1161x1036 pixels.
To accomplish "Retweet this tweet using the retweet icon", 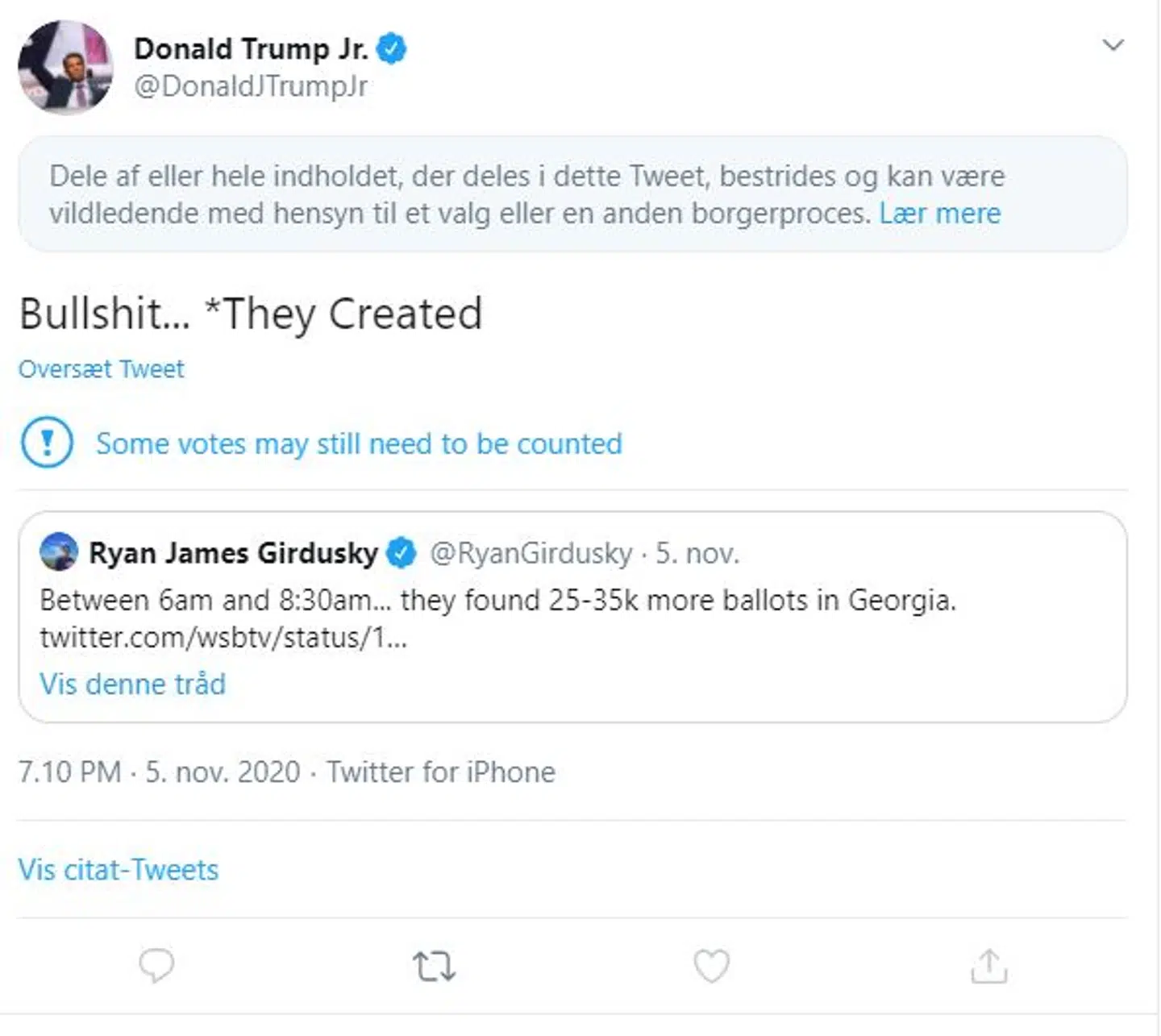I will (x=434, y=966).
